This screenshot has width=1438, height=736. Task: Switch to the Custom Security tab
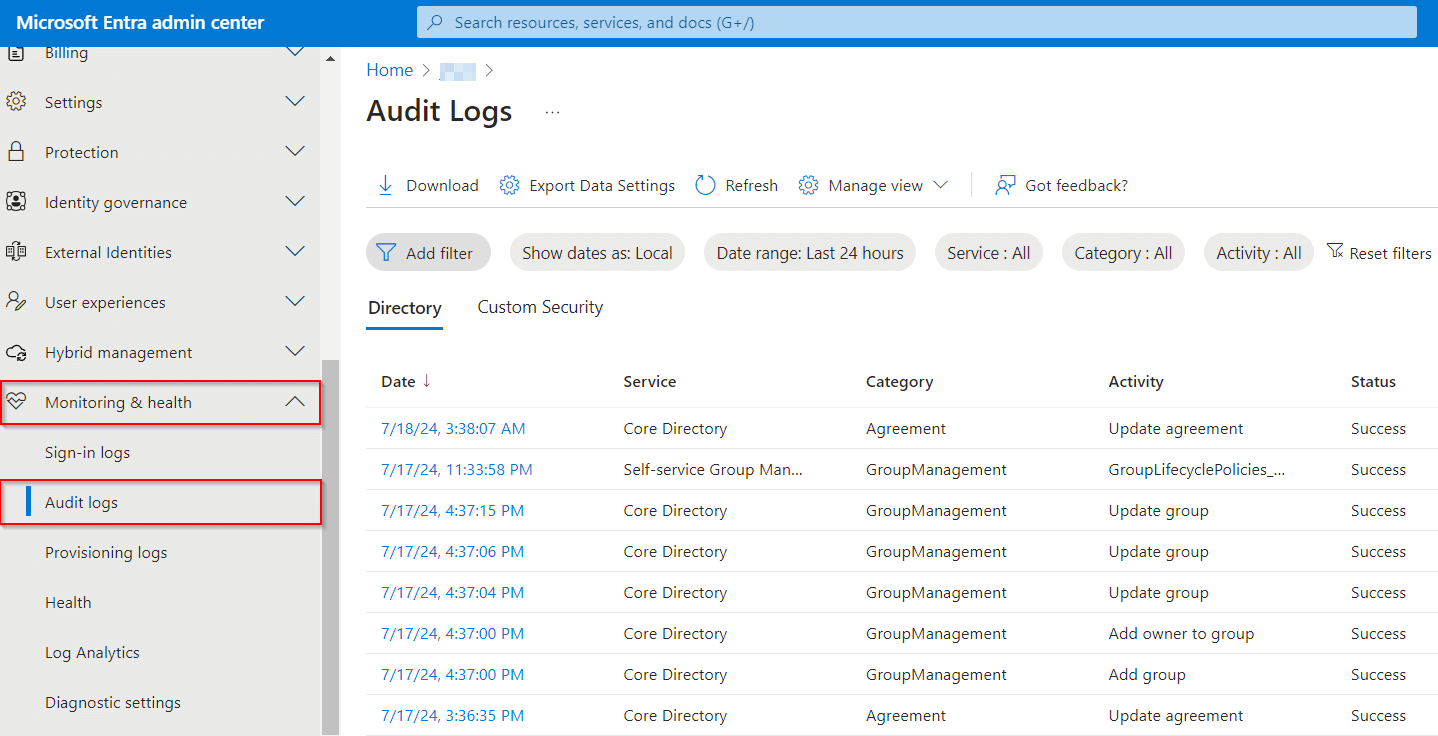[x=540, y=307]
